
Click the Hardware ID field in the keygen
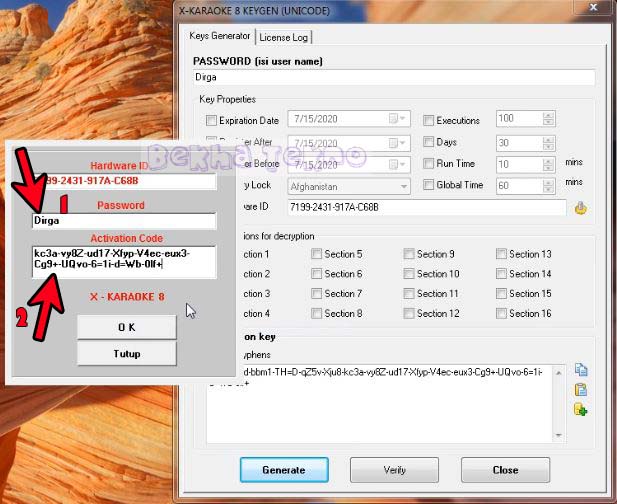(x=427, y=207)
